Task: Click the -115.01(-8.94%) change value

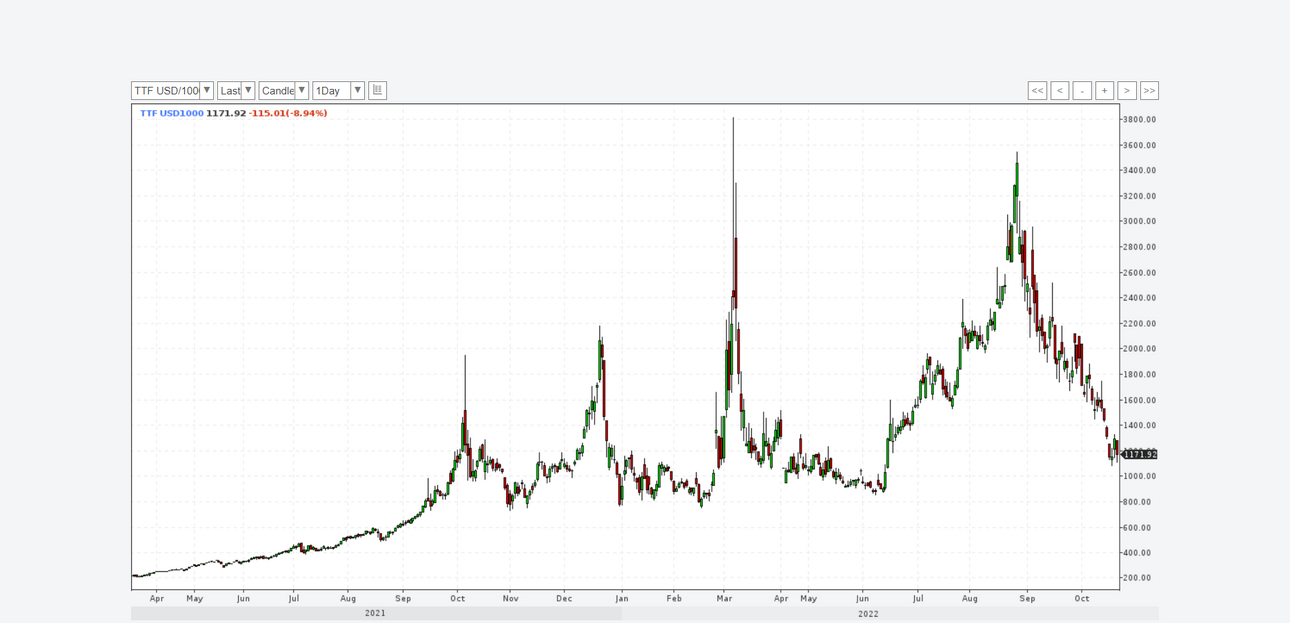Action: tap(289, 113)
